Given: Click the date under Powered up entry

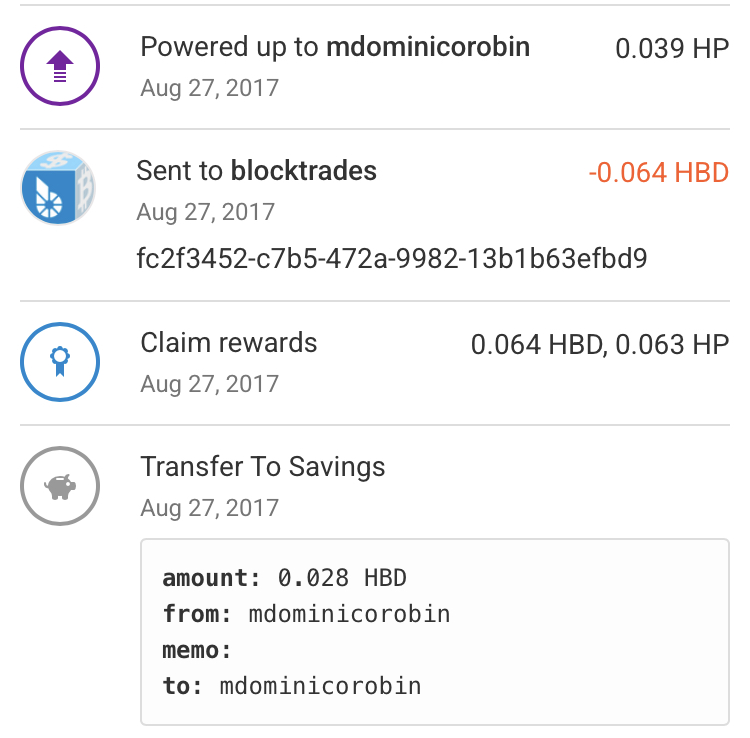Looking at the screenshot, I should [x=209, y=88].
